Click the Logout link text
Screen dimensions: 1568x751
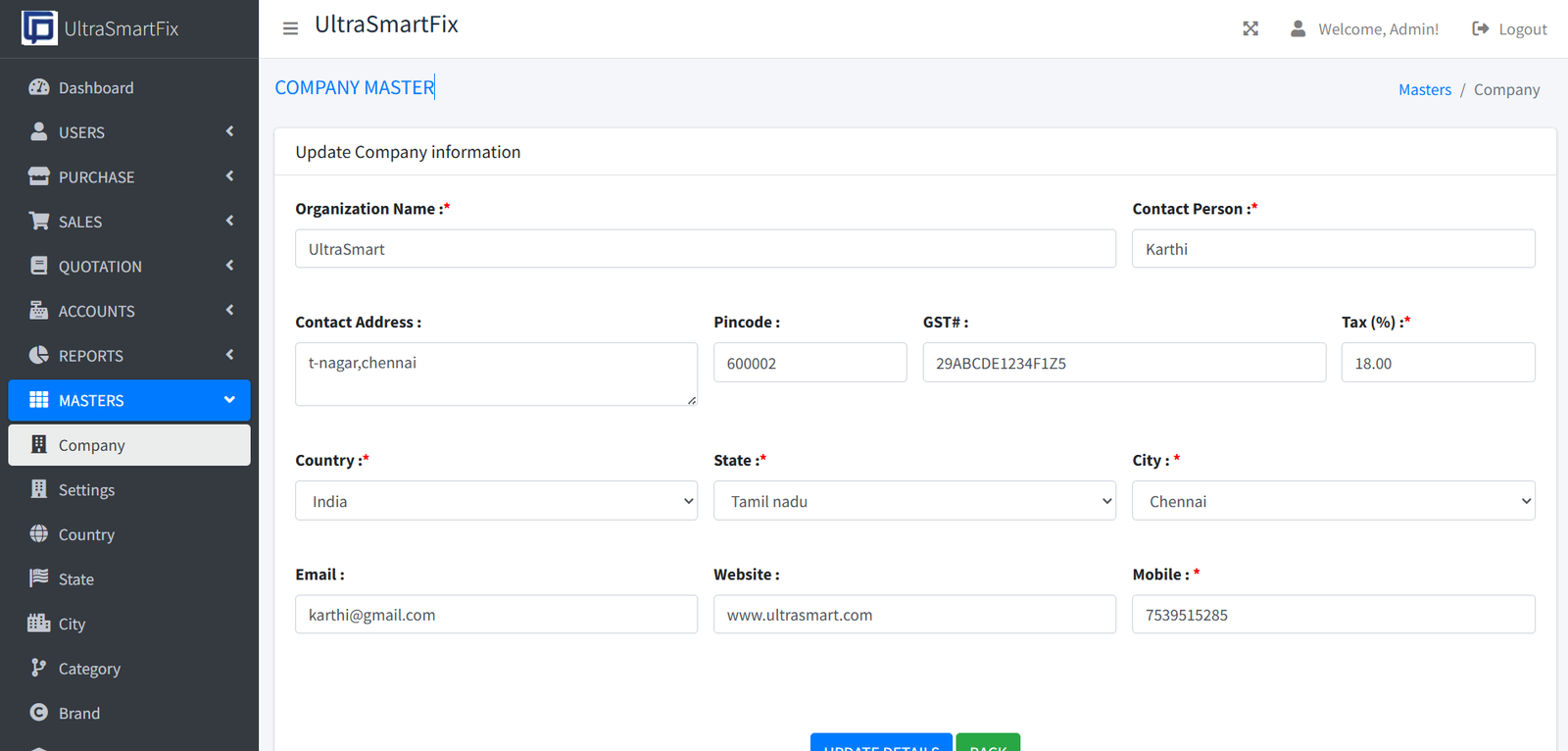click(1523, 29)
